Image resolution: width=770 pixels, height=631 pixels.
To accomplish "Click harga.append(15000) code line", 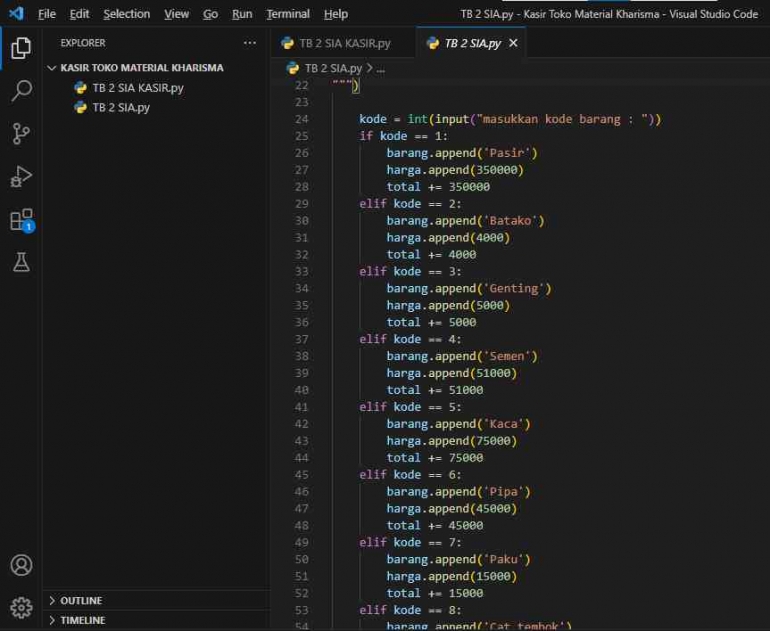I will pos(451,576).
